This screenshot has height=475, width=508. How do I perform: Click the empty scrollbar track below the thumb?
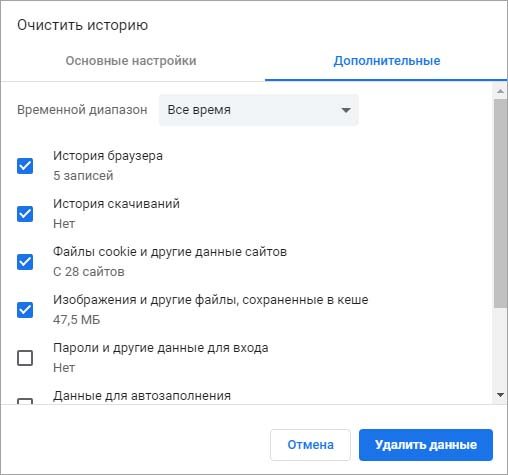[x=500, y=348]
